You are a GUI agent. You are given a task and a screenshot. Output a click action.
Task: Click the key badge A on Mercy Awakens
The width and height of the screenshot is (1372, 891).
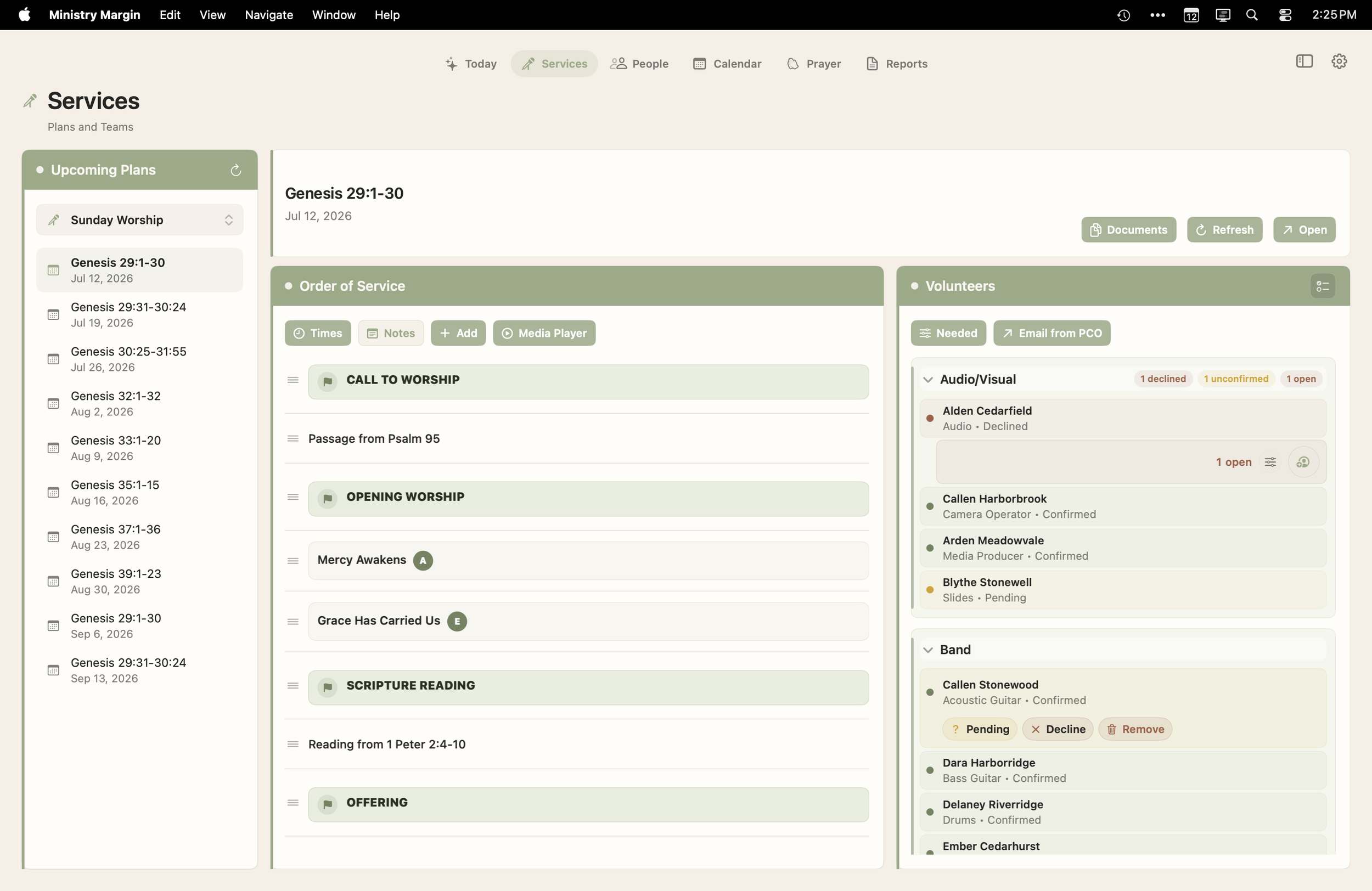(423, 560)
